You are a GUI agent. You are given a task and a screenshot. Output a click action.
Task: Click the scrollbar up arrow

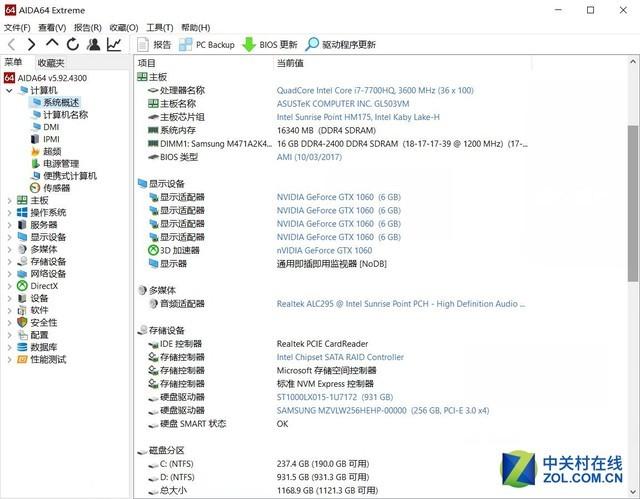click(x=633, y=62)
